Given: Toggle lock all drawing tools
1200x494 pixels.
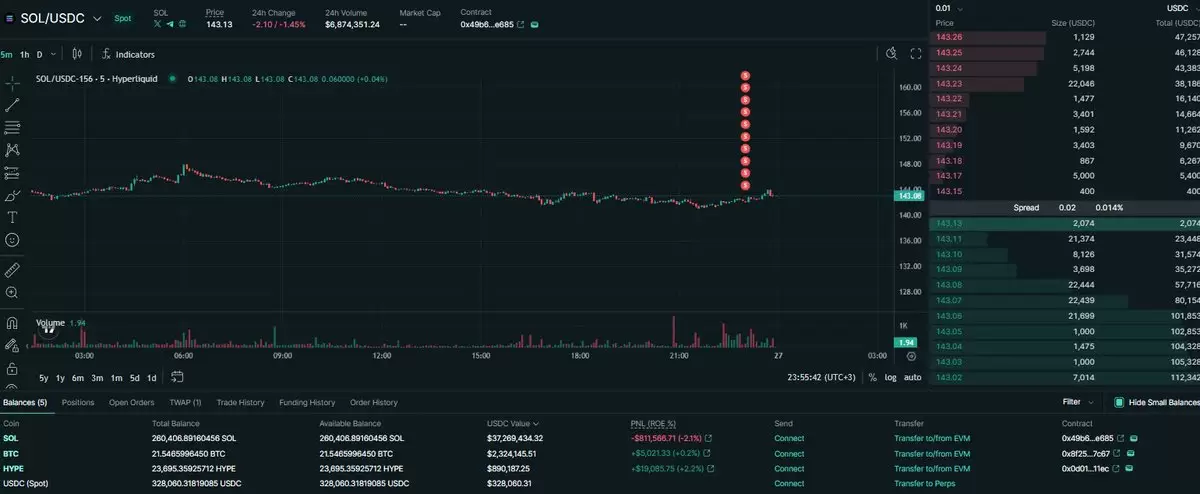Looking at the screenshot, I should [x=12, y=368].
